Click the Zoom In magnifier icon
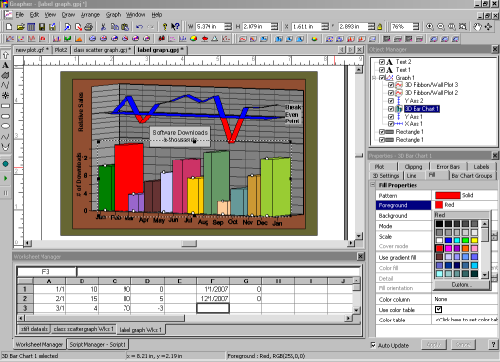The image size is (500, 362). 430,27
